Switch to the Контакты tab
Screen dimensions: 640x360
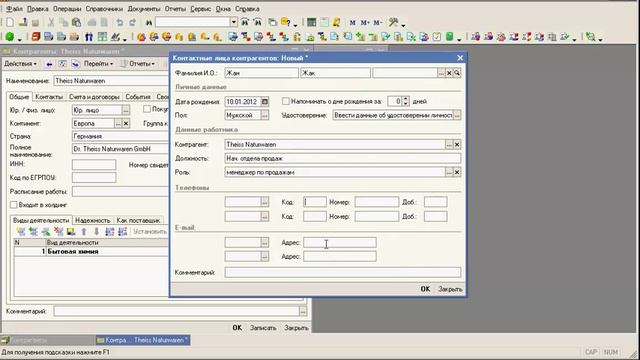tap(49, 97)
